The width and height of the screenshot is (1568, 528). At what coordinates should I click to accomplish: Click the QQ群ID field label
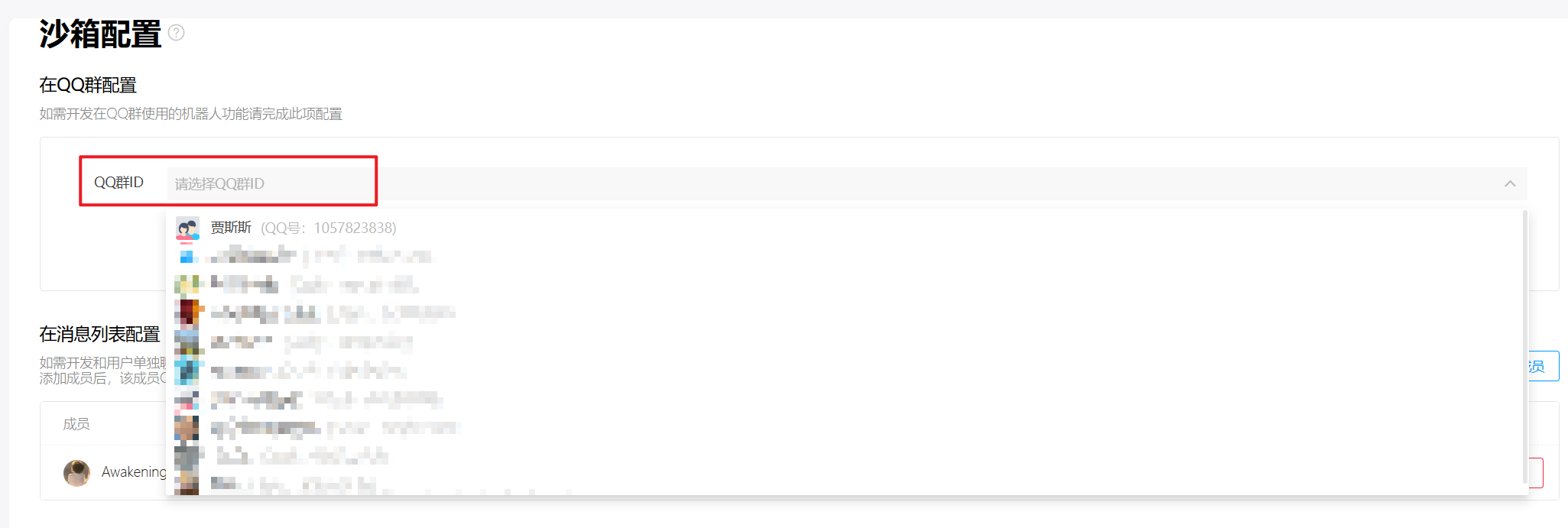[118, 183]
